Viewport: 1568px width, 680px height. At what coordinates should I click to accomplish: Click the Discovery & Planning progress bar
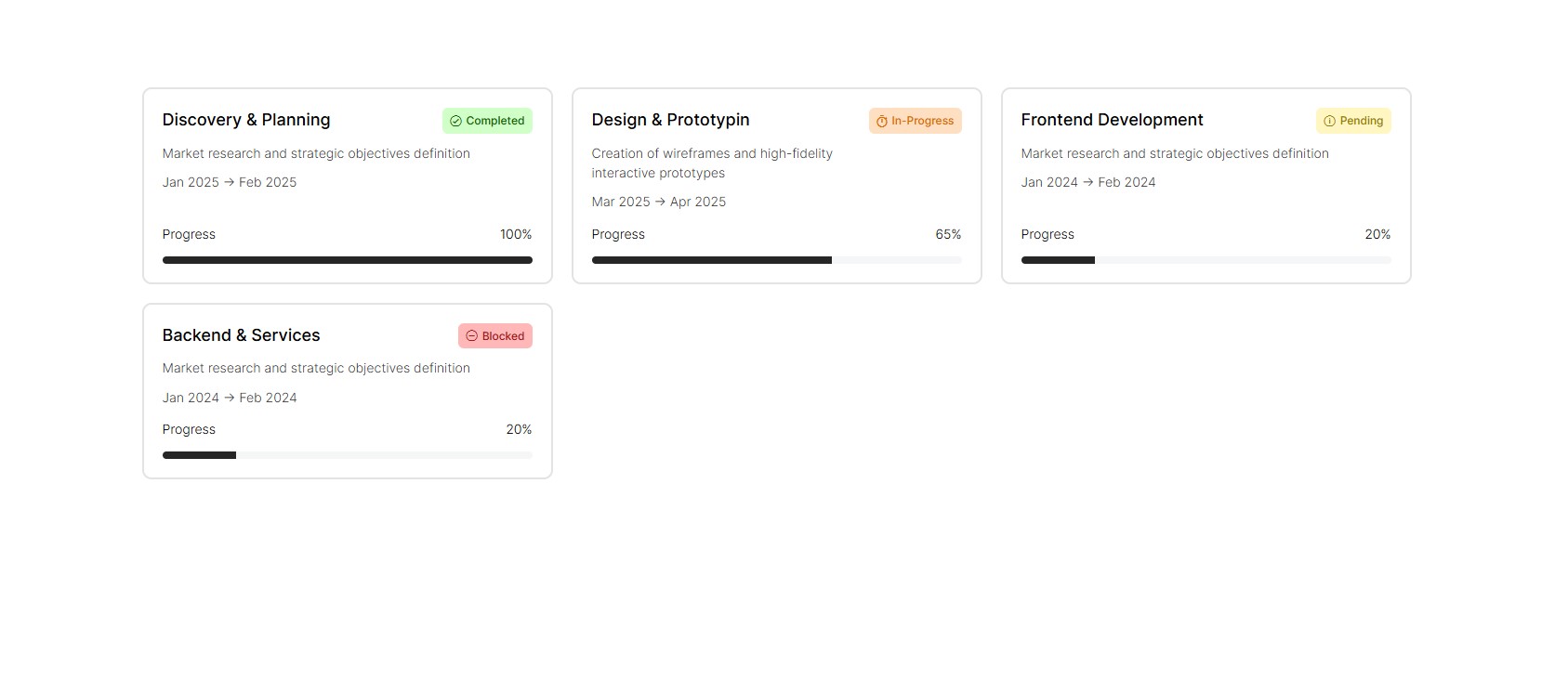(347, 260)
